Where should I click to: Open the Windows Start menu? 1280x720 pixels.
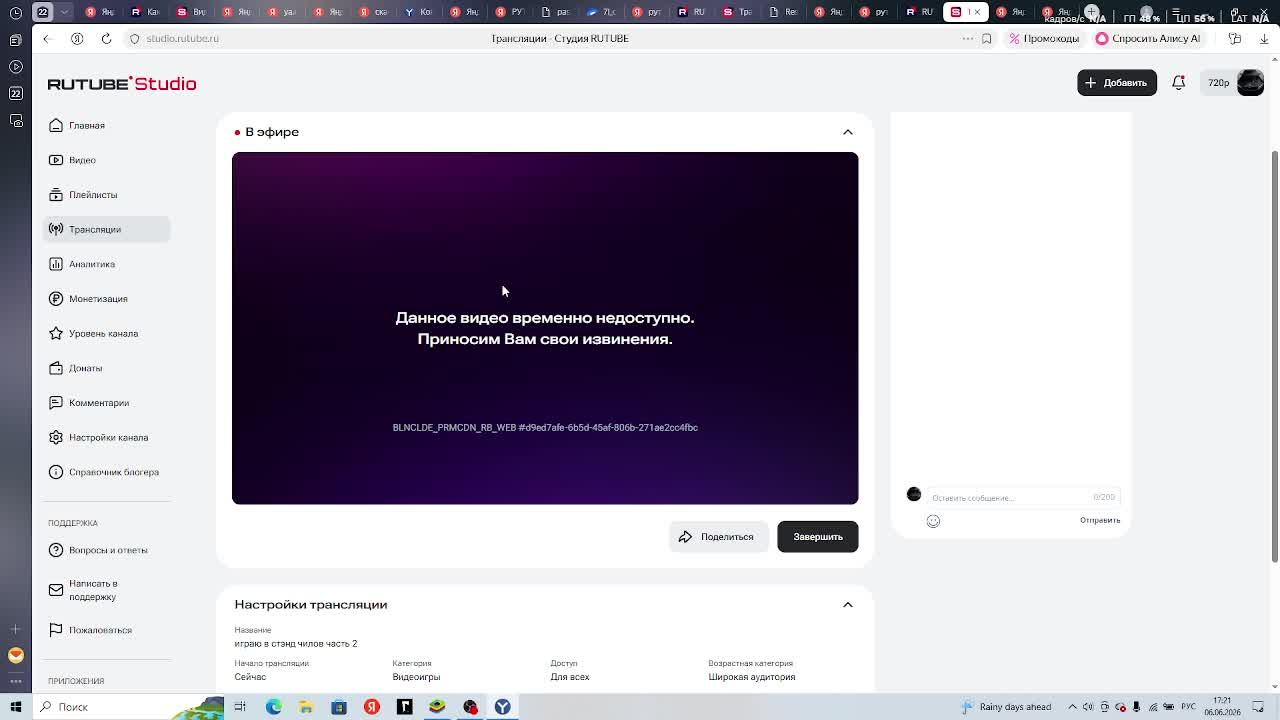(x=16, y=707)
